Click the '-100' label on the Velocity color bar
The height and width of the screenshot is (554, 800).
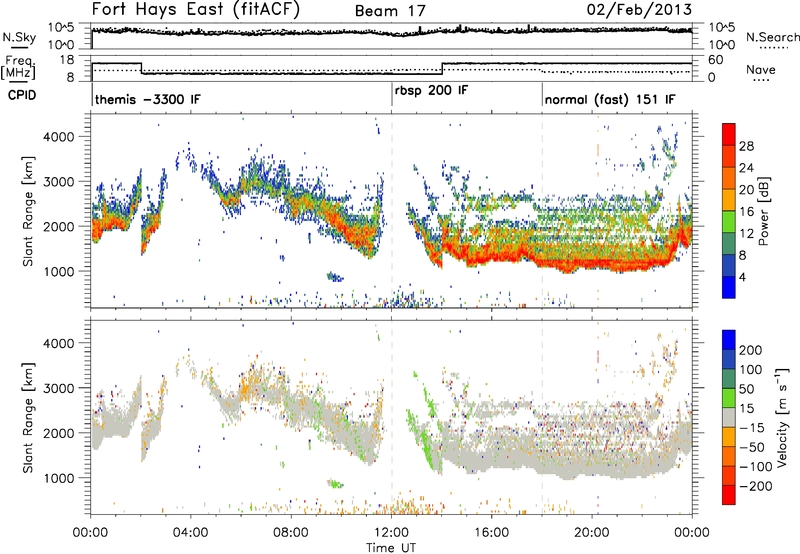[755, 466]
